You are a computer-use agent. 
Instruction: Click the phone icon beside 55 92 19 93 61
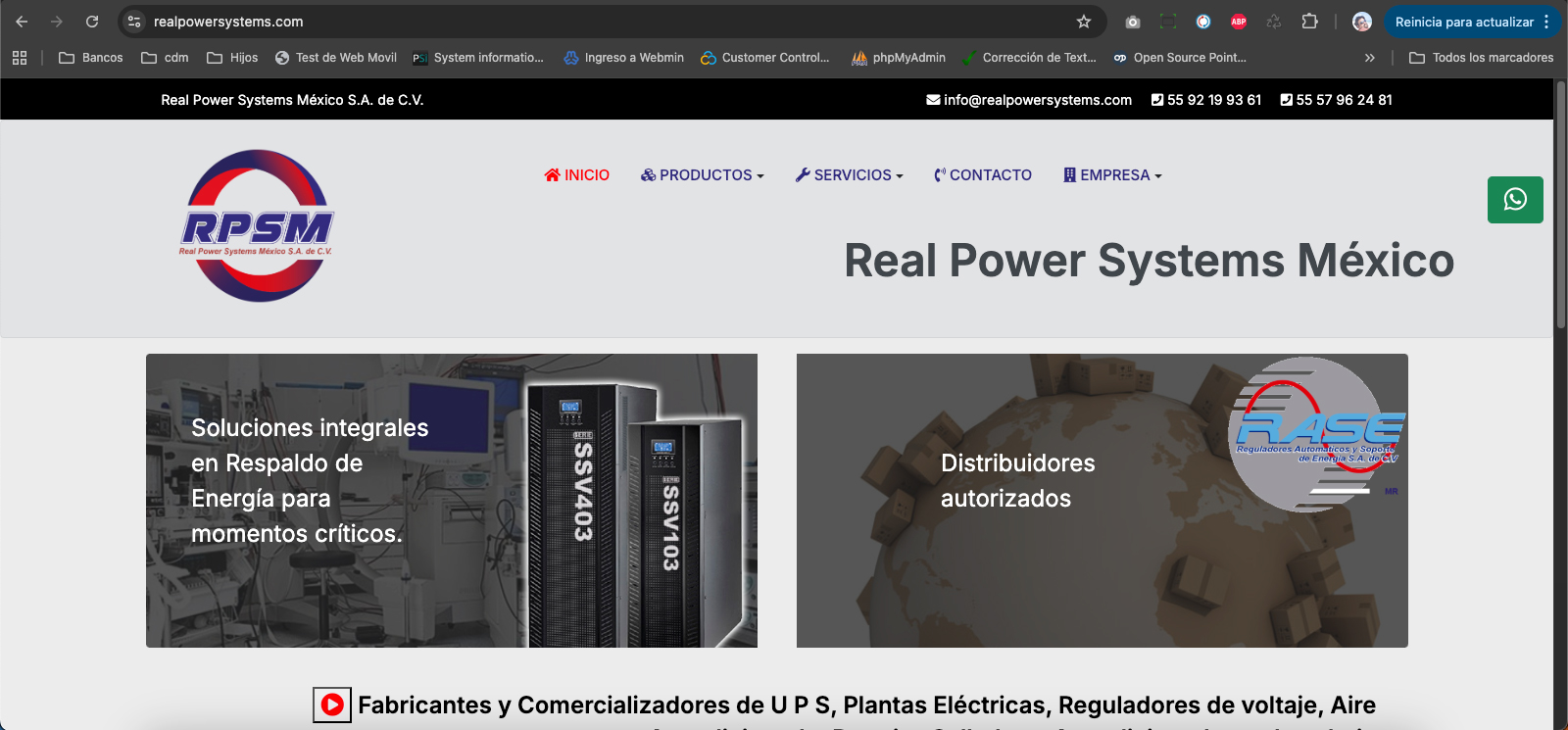click(1157, 100)
